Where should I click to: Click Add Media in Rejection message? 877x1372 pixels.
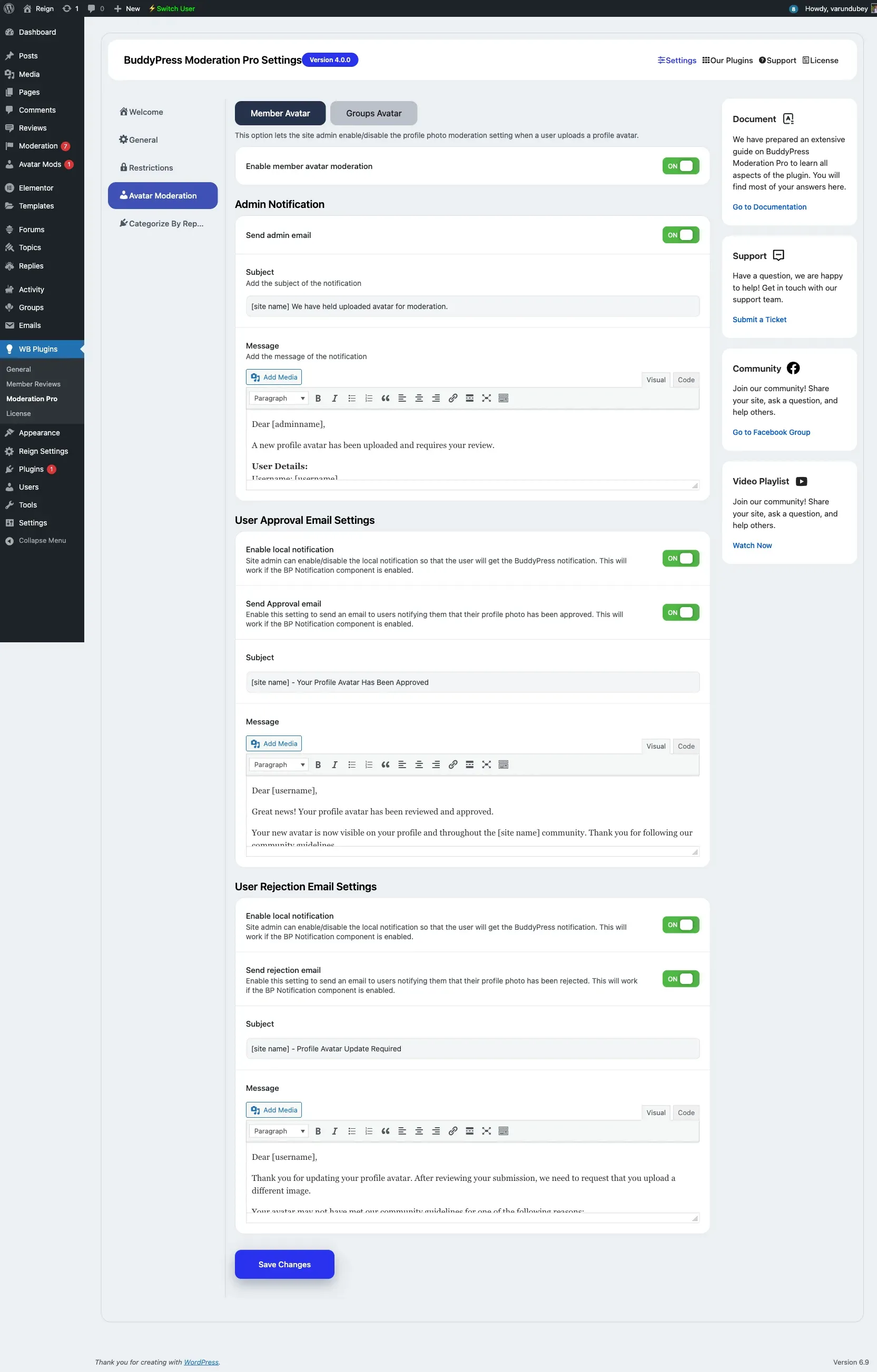click(x=274, y=1110)
